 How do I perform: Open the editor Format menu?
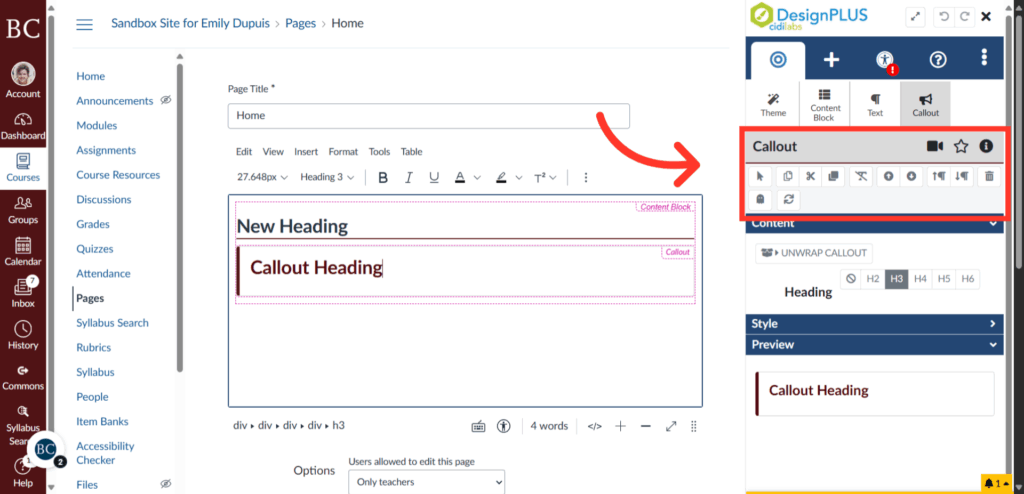pos(343,152)
